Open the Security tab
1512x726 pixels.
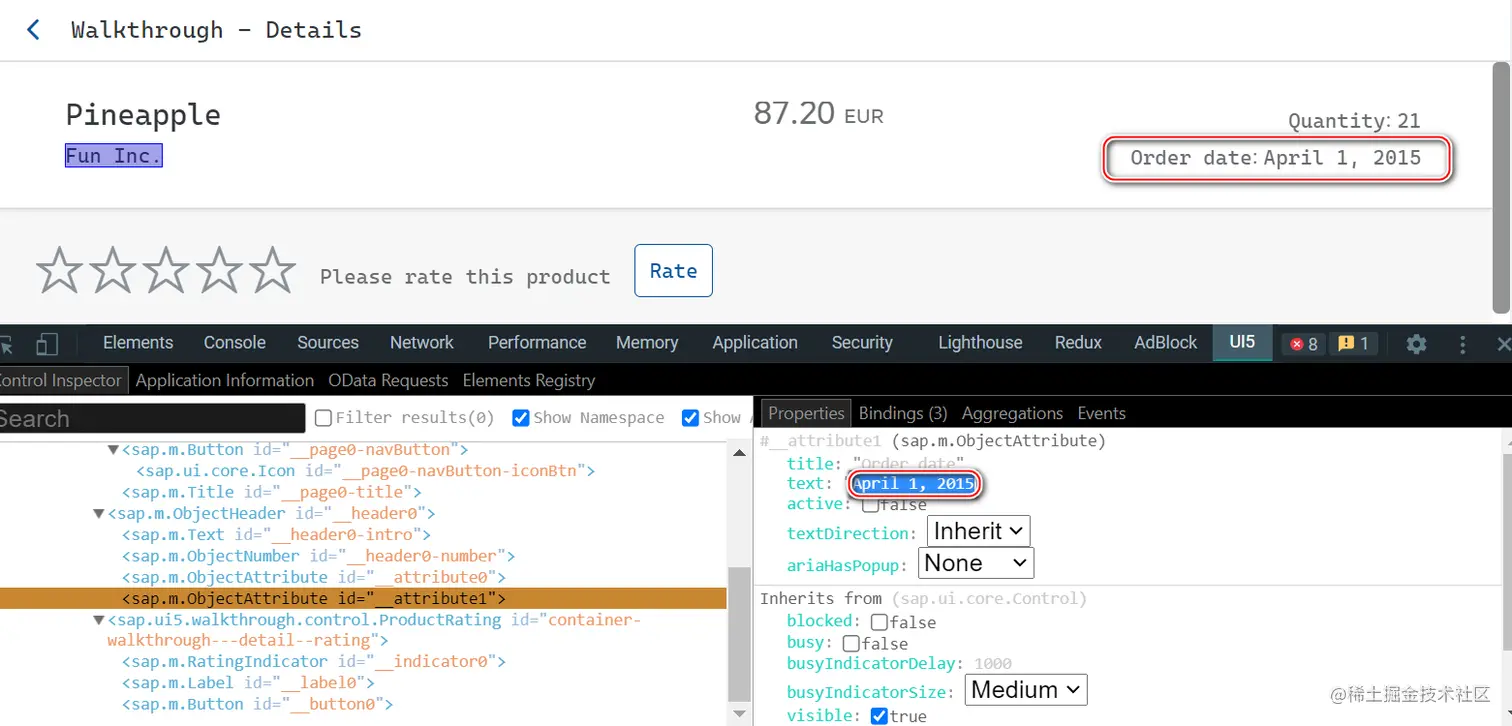862,342
